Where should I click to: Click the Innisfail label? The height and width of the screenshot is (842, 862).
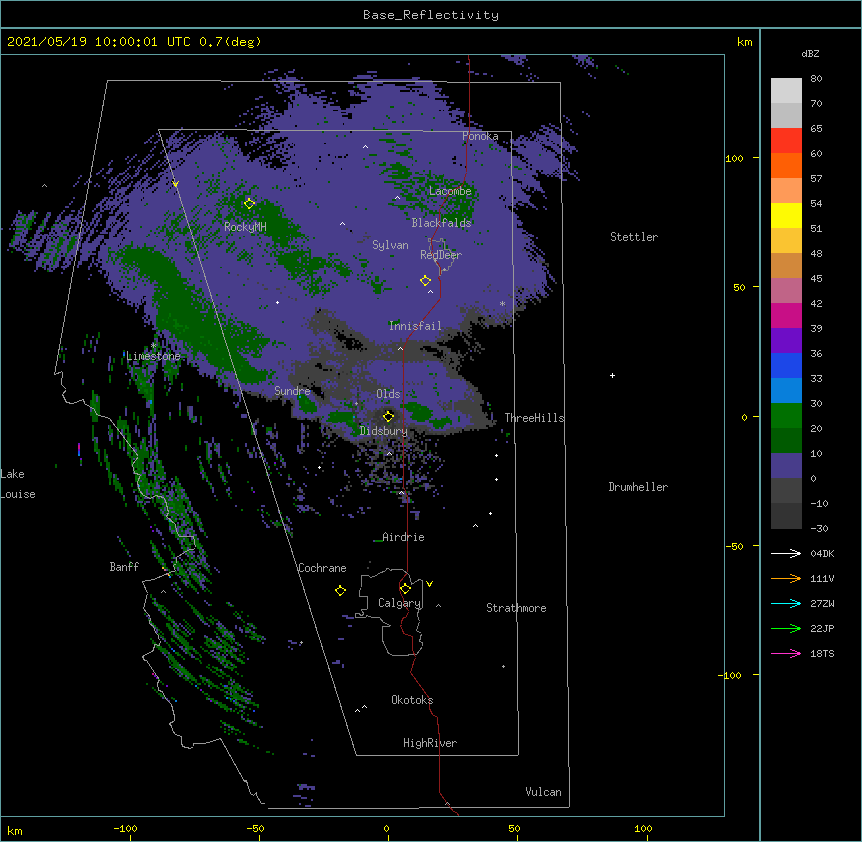tap(415, 326)
